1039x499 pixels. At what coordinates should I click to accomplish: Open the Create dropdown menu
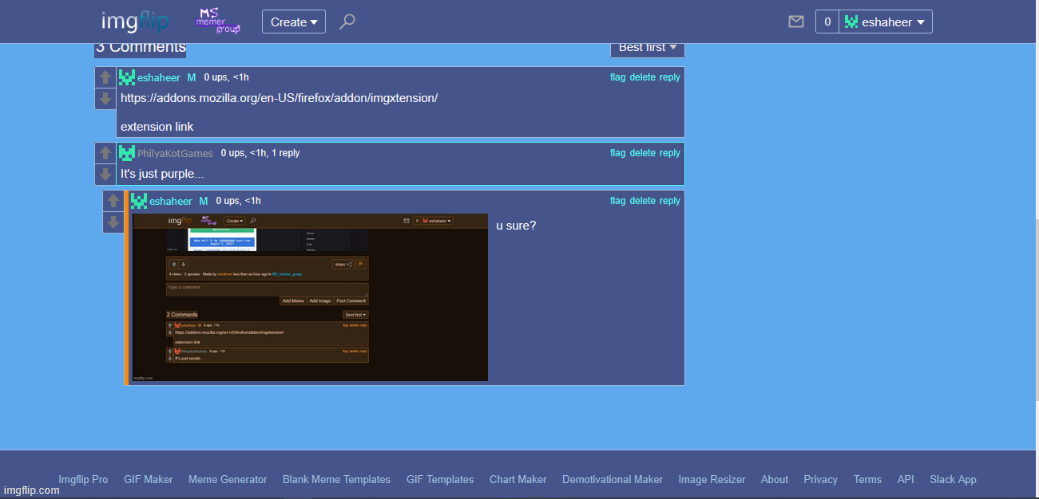click(x=294, y=21)
